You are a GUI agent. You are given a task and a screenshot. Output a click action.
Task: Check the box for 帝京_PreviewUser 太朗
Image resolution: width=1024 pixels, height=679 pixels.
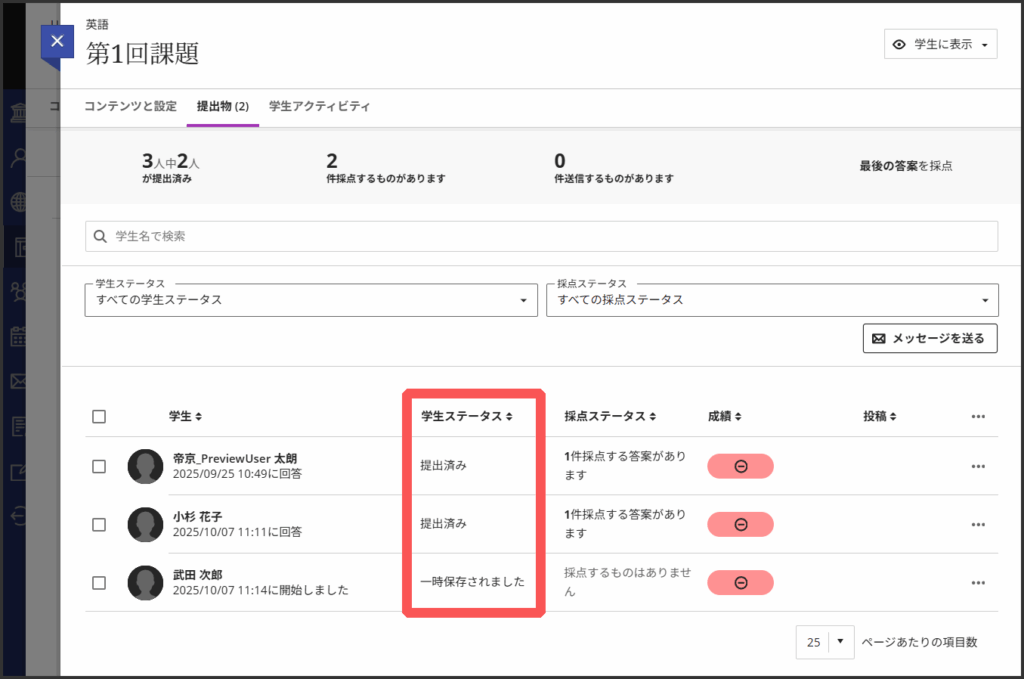pyautogui.click(x=99, y=466)
